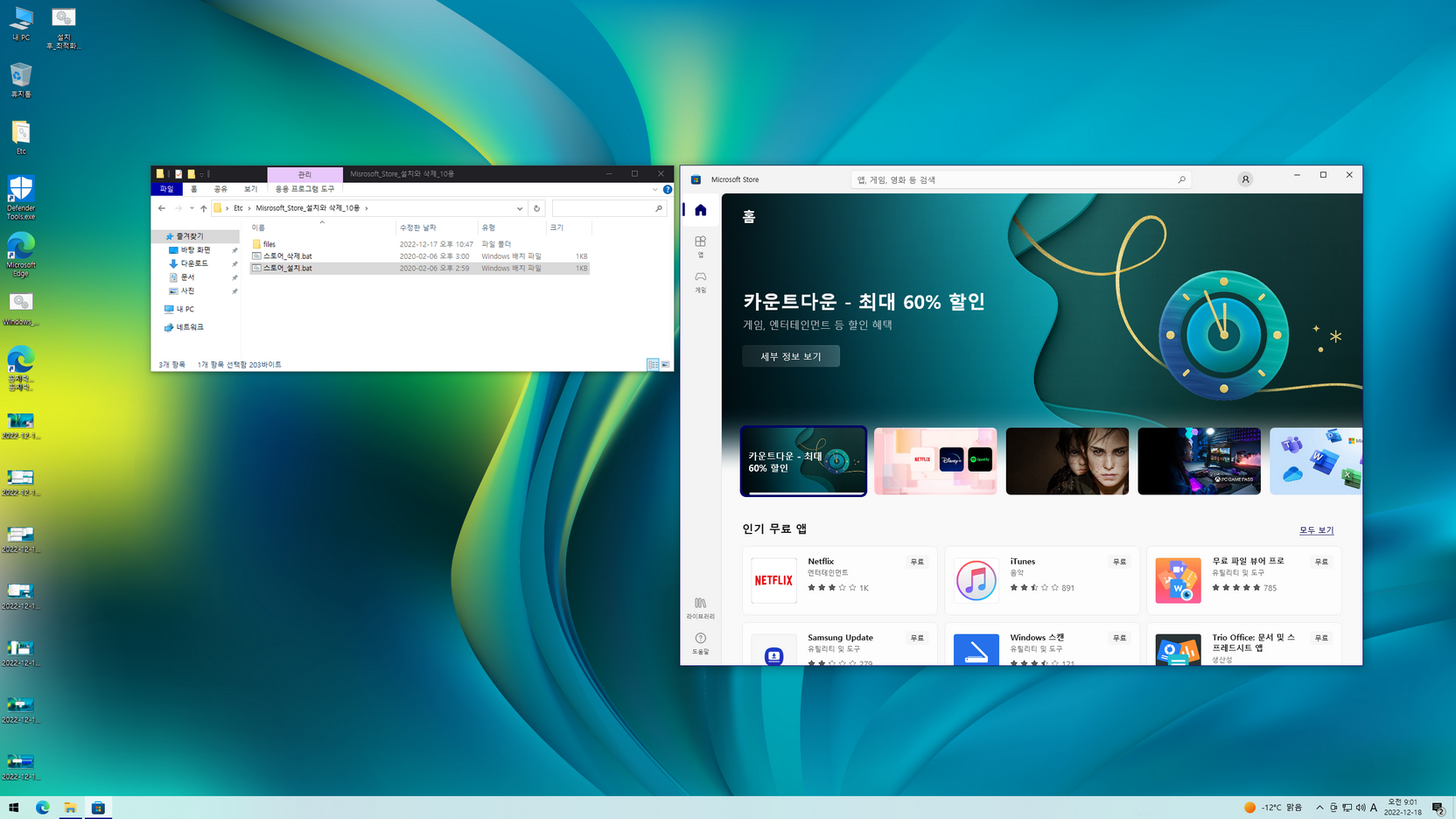Open the Recycle Bin desktop icon
The image size is (1456, 819).
point(21,80)
